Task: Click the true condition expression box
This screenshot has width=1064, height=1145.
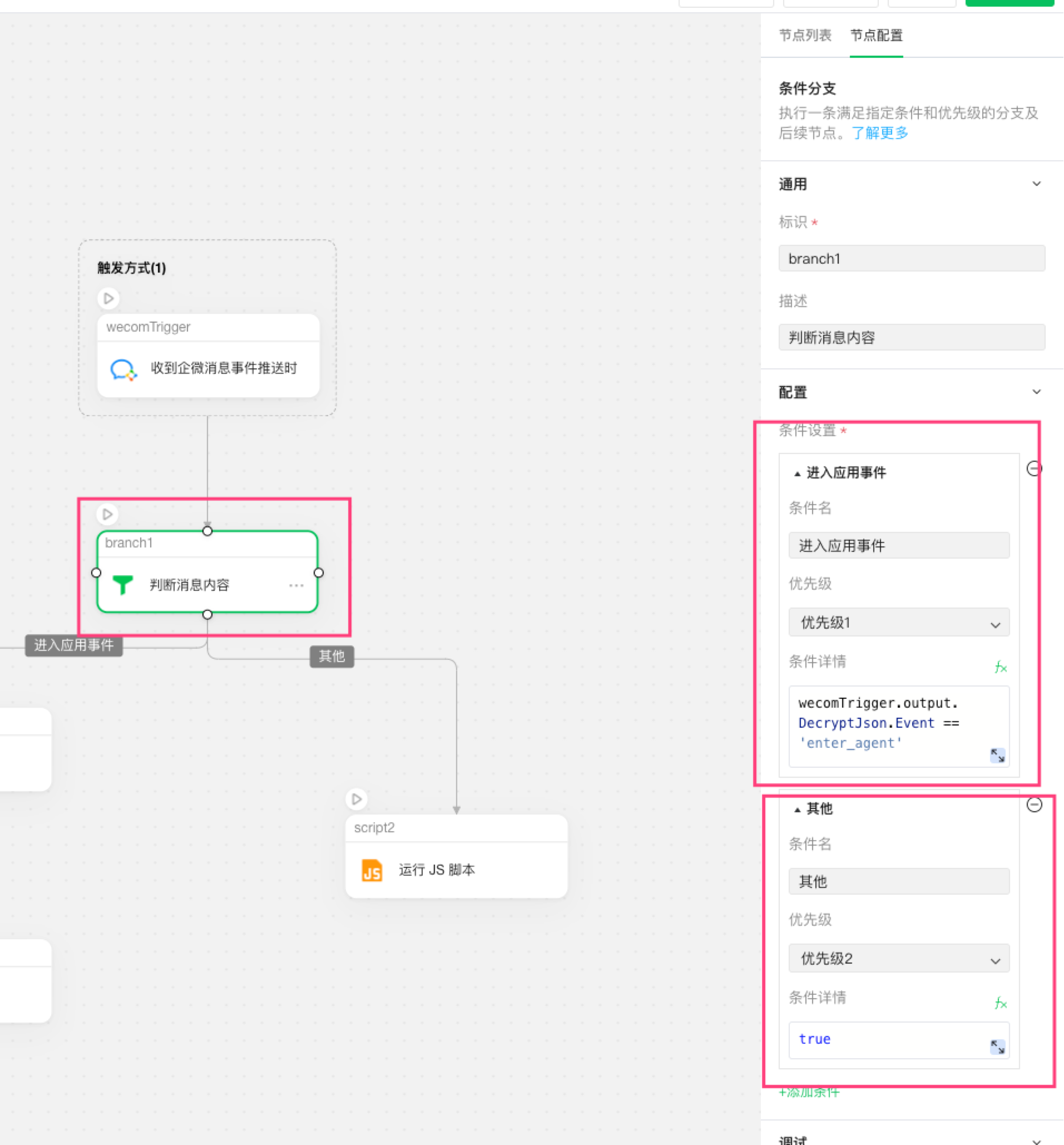Action: click(899, 1040)
